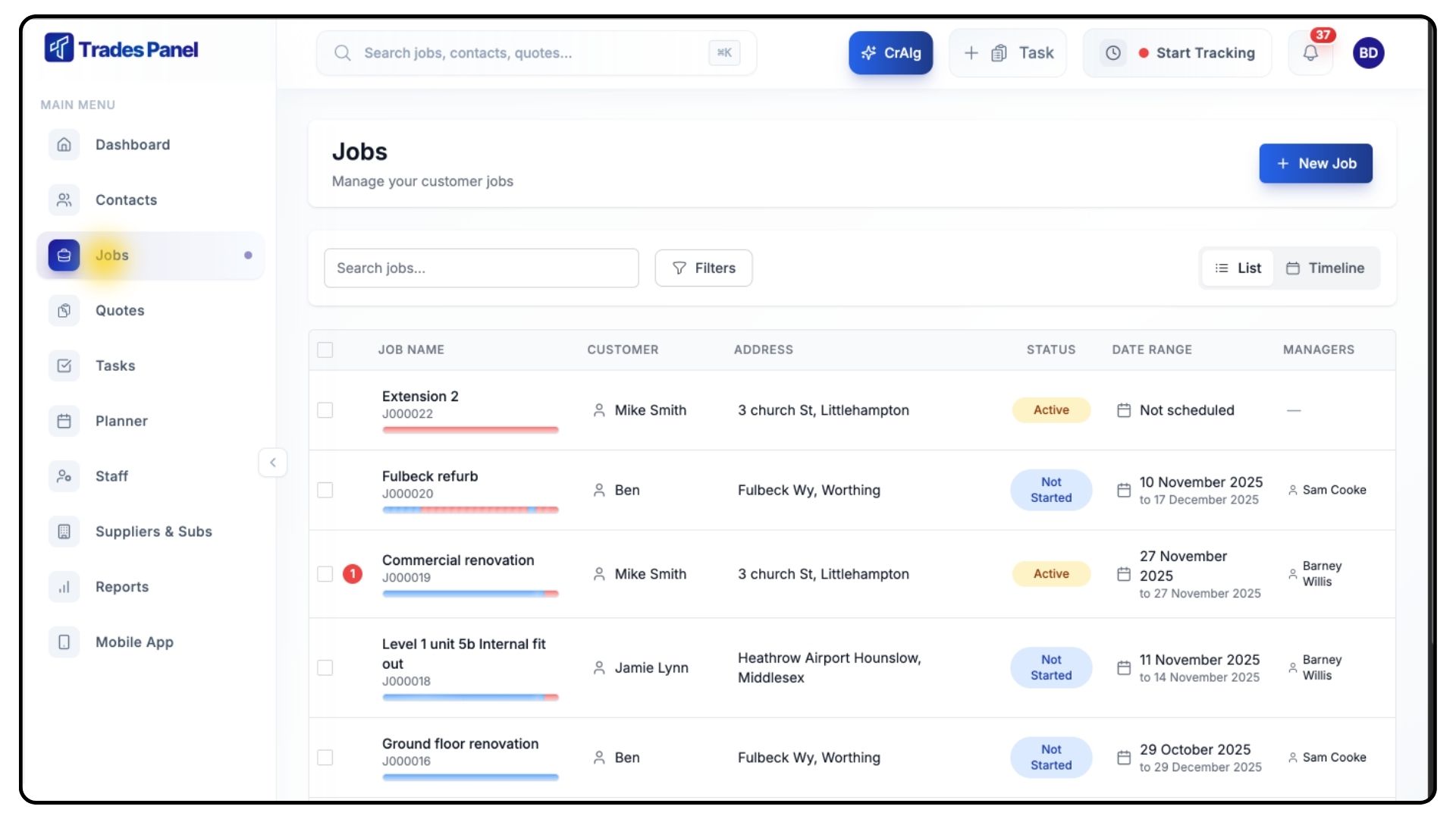
Task: Open the Dashboard home icon
Action: [64, 145]
